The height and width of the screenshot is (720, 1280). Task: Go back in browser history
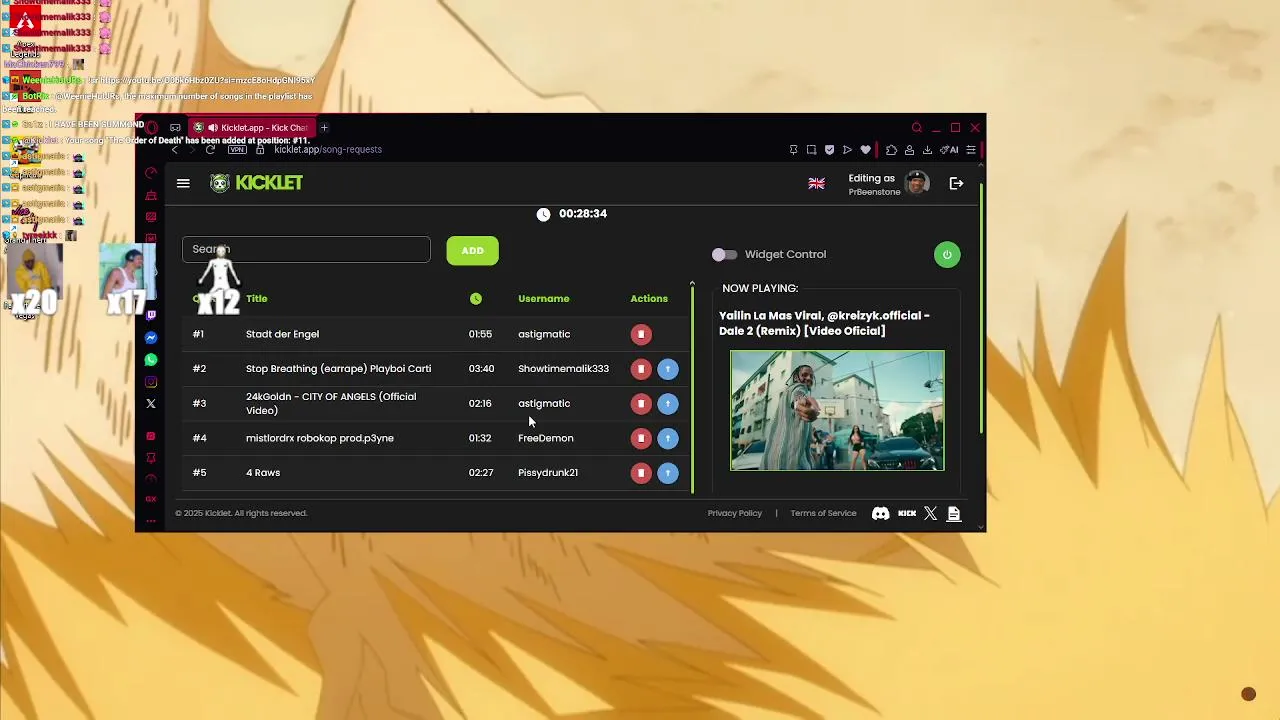pyautogui.click(x=175, y=149)
